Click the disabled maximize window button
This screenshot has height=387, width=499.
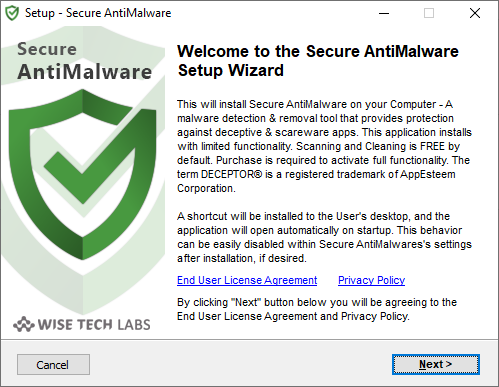(429, 13)
